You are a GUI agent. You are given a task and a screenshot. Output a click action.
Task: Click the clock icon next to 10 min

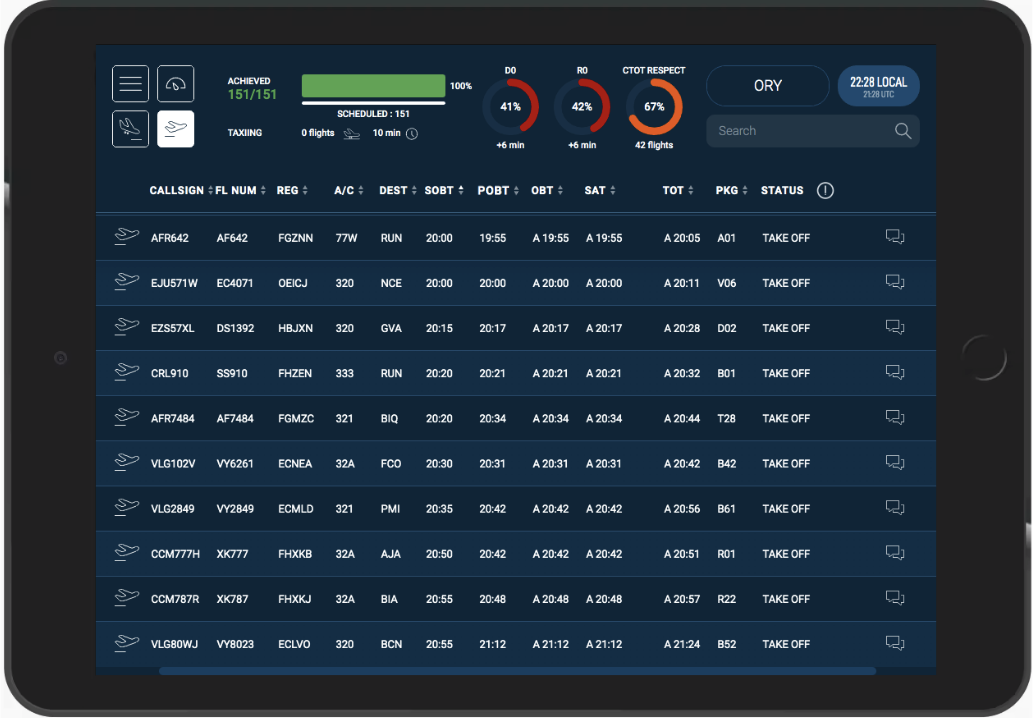tap(412, 133)
